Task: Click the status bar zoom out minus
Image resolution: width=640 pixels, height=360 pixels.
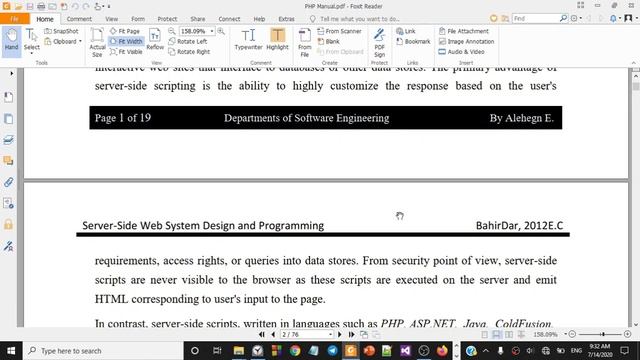Action: pyautogui.click(x=572, y=334)
